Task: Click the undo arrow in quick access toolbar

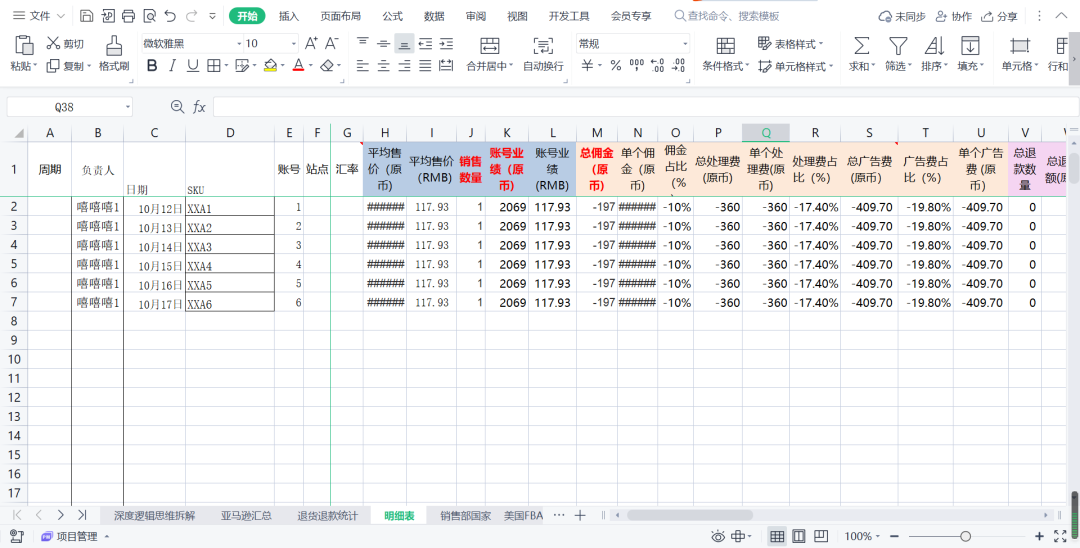Action: pyautogui.click(x=170, y=16)
